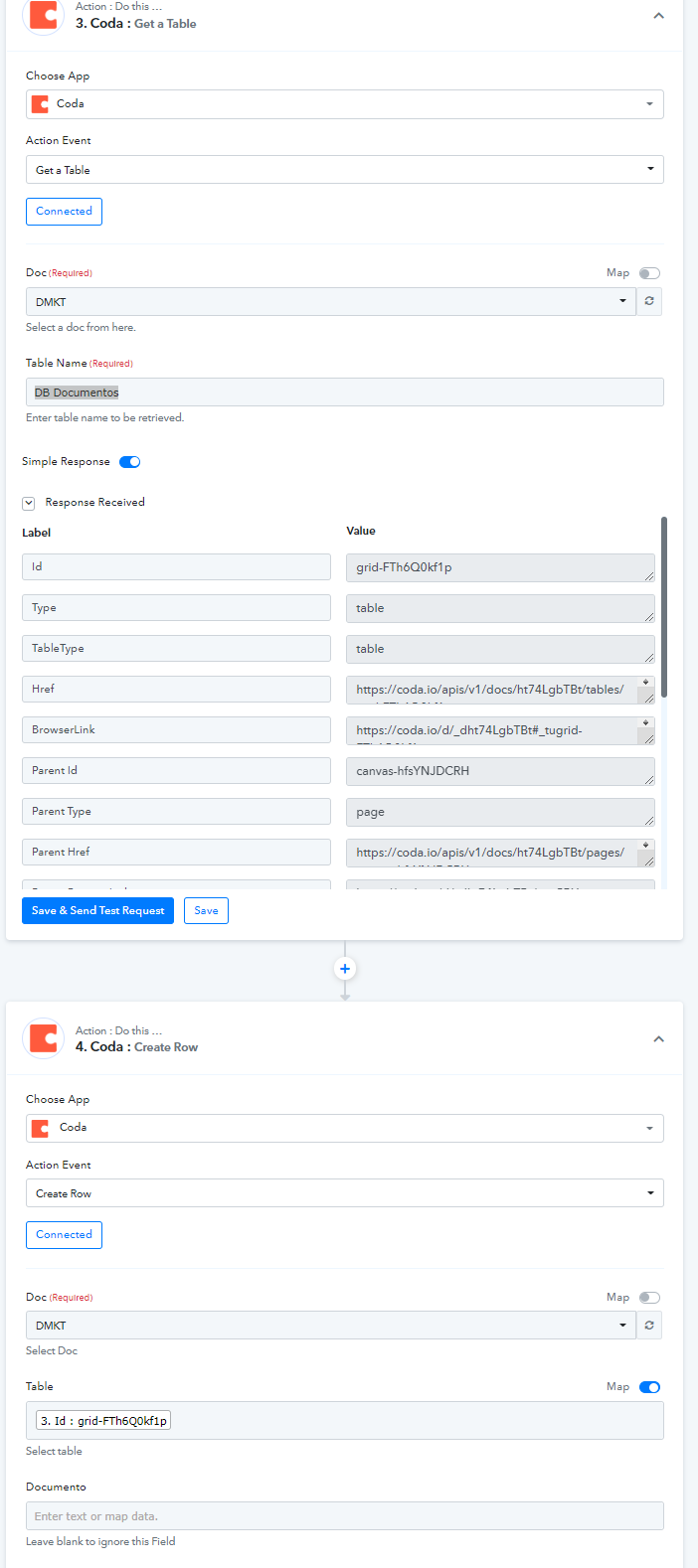Collapse step 3 Get a Table panel
Image resolution: width=698 pixels, height=1568 pixels.
click(x=658, y=16)
